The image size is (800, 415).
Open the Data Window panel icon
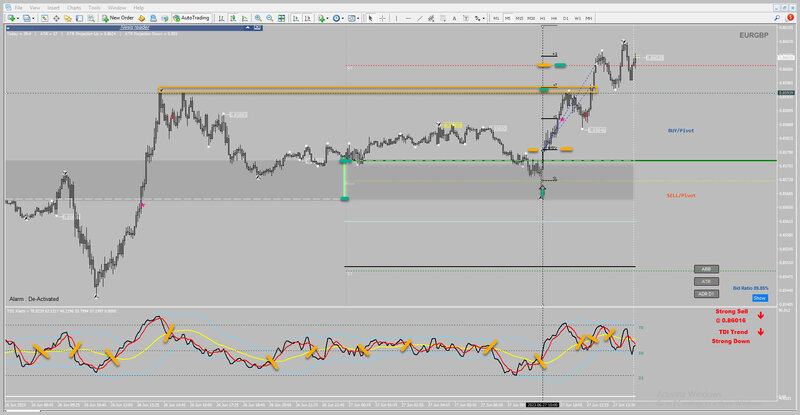[x=56, y=18]
